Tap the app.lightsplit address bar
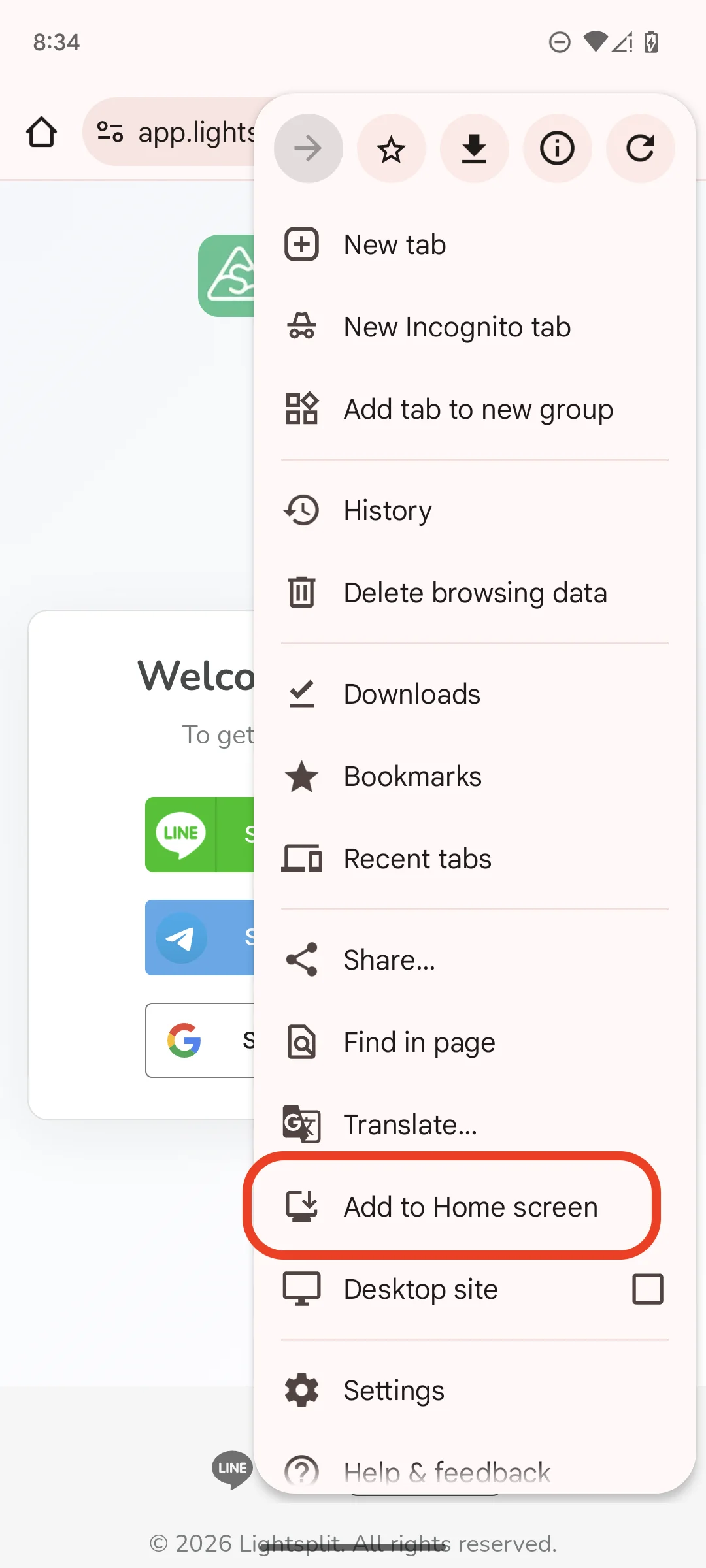The width and height of the screenshot is (706, 1568). coord(196,131)
